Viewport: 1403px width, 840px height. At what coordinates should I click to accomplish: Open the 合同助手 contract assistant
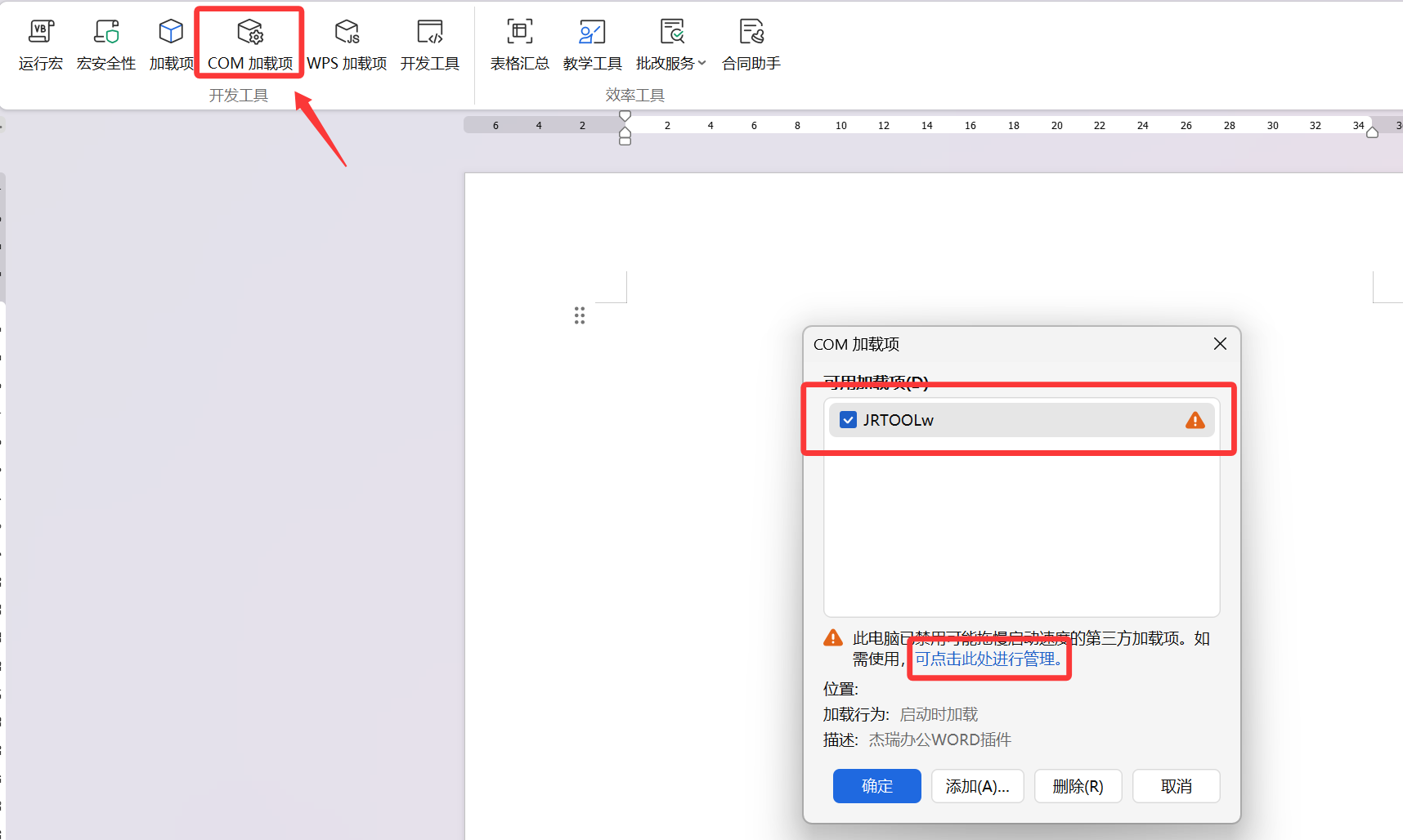(751, 46)
